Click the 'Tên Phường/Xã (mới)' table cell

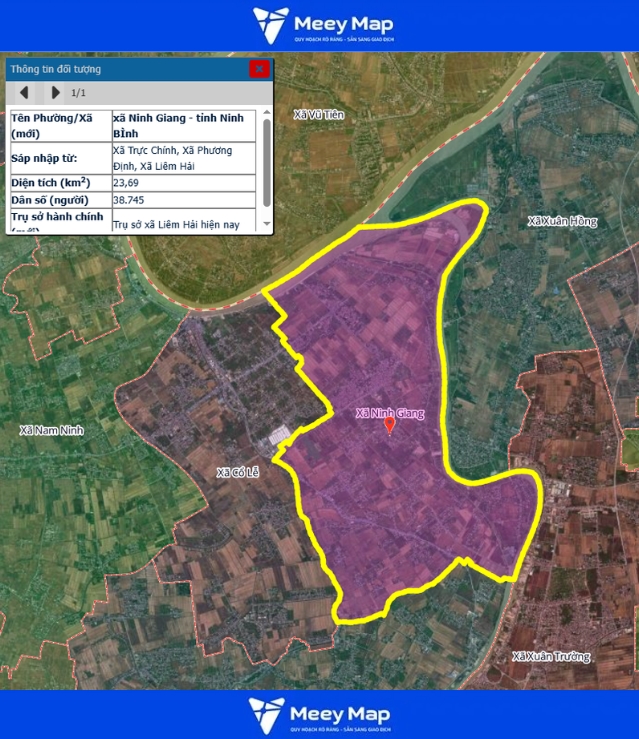[x=58, y=124]
